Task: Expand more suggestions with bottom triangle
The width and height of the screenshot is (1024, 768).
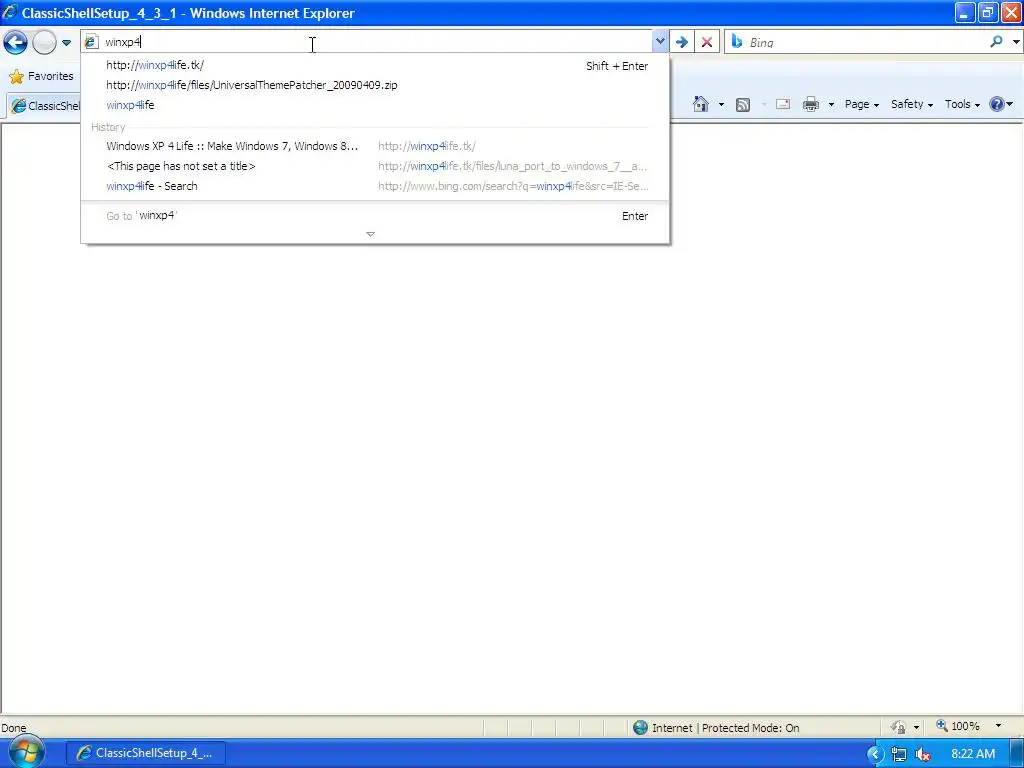Action: [x=370, y=234]
